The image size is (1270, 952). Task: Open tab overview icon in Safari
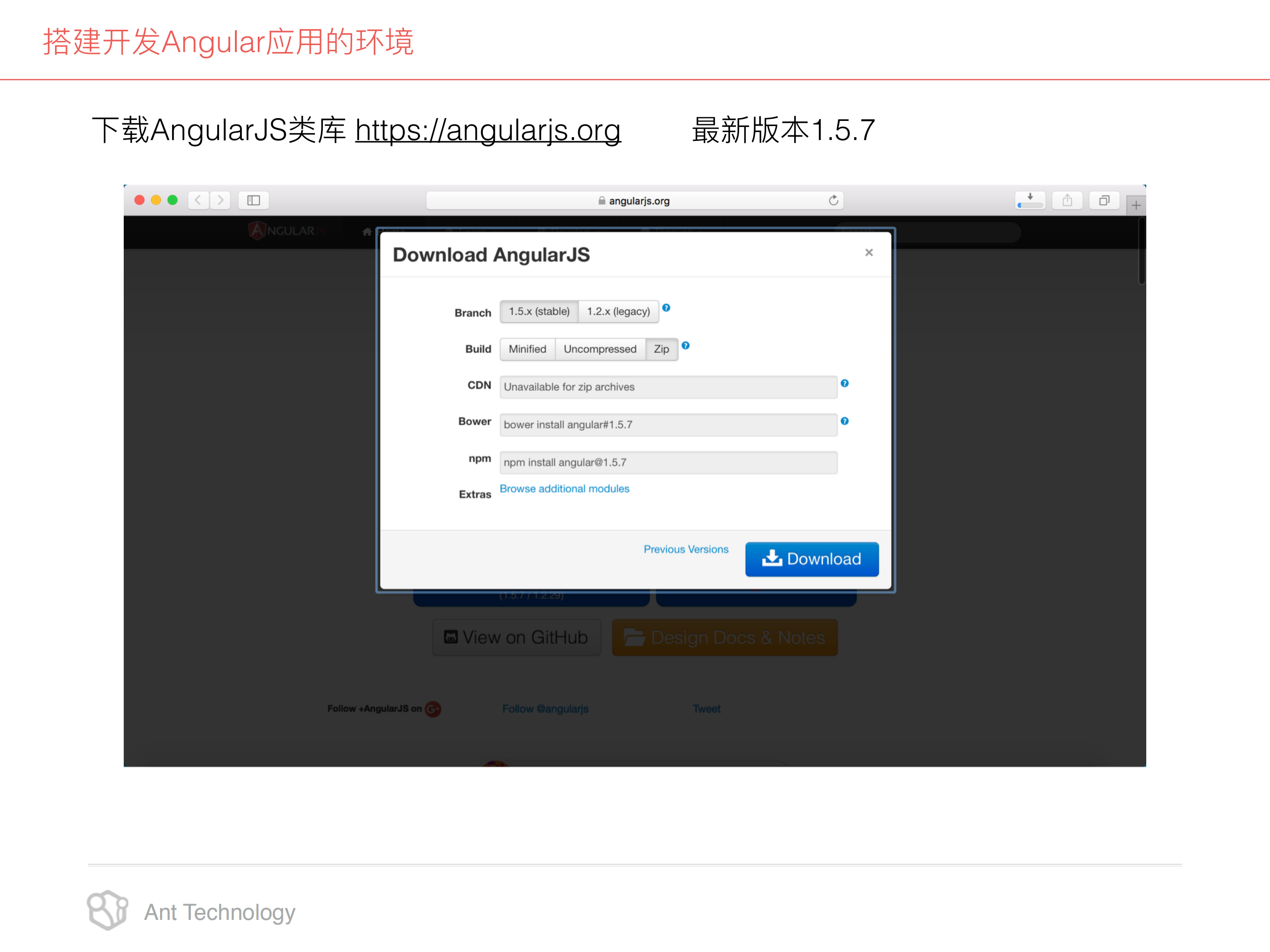(1104, 200)
